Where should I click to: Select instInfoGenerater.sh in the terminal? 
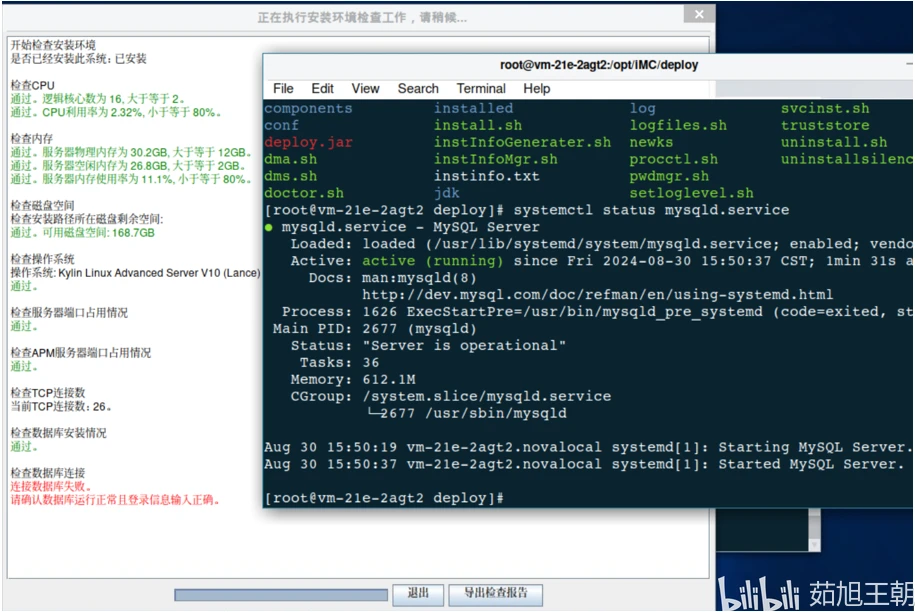click(x=522, y=142)
